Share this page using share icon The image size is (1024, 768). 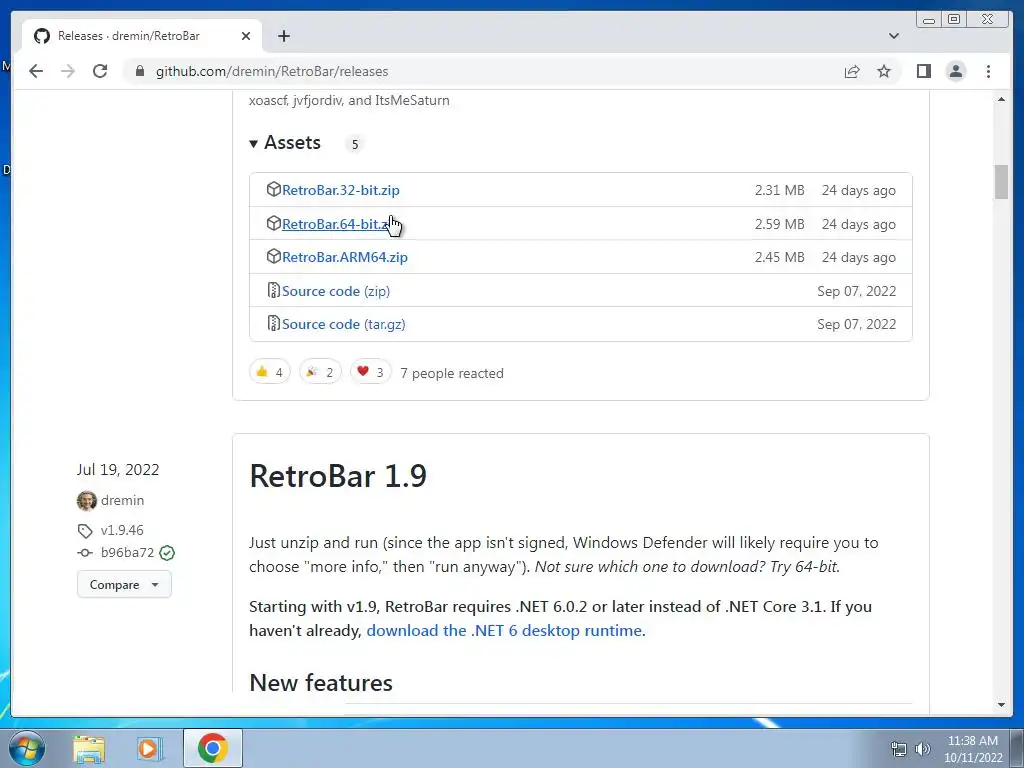coord(852,71)
